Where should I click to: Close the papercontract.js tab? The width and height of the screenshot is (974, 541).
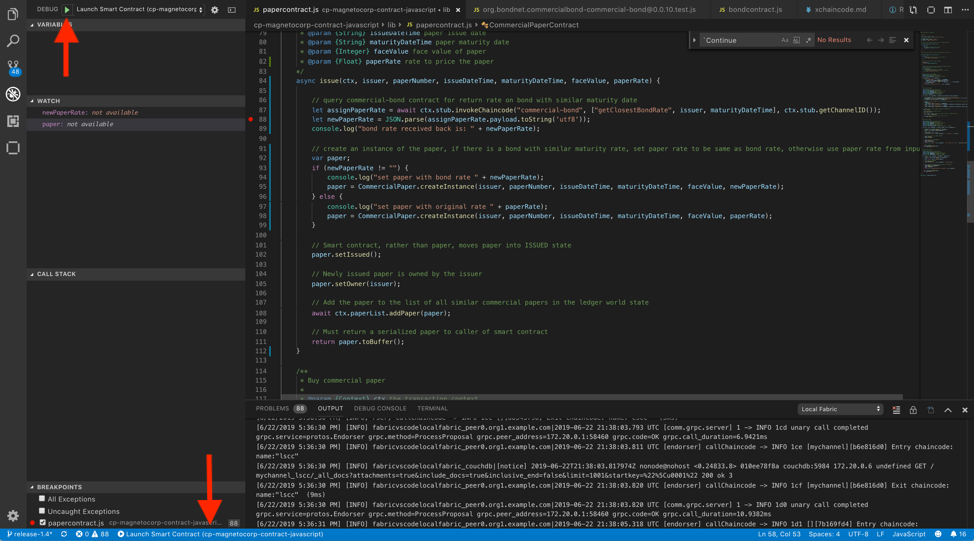pyautogui.click(x=458, y=10)
